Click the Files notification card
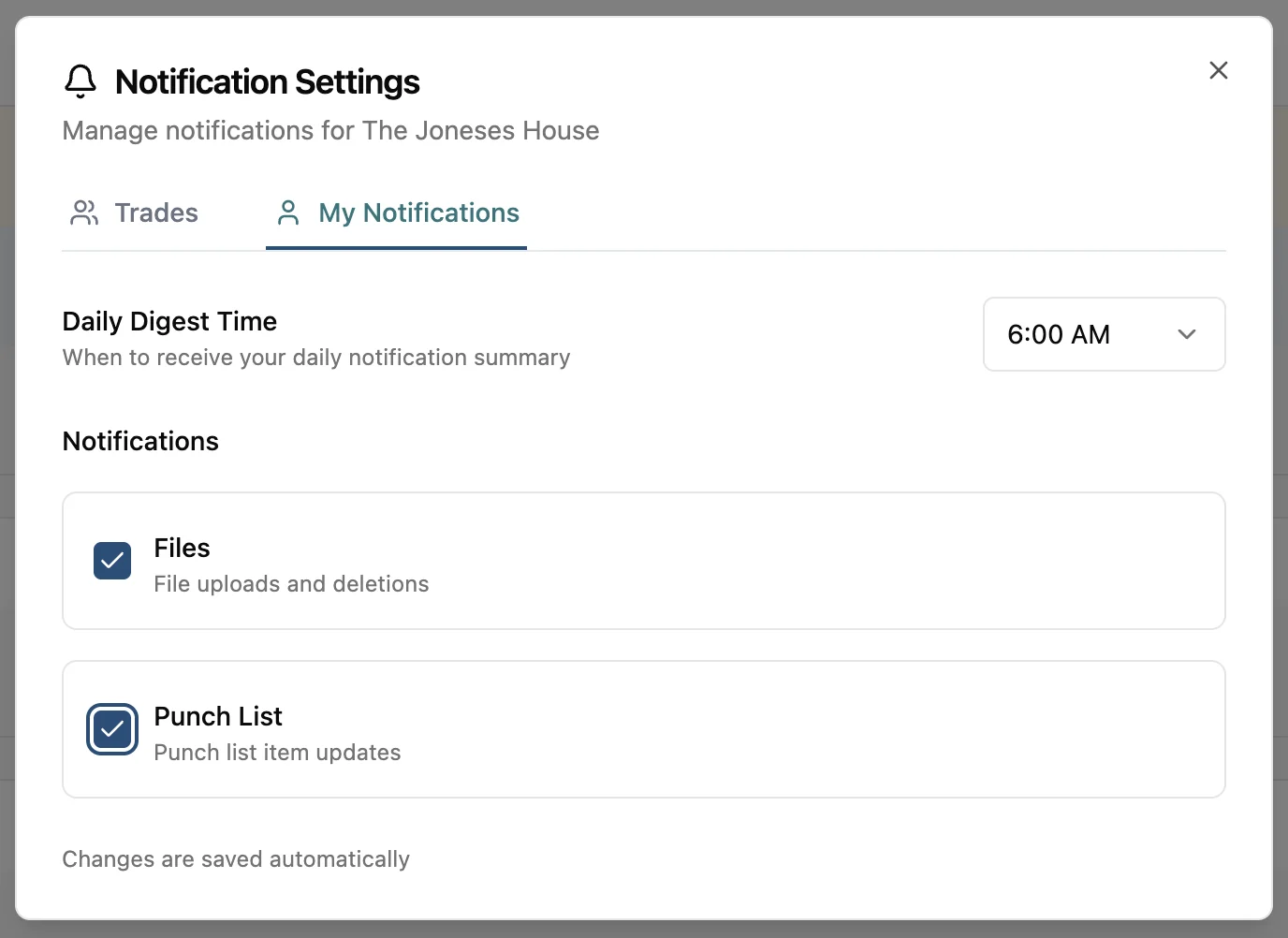Viewport: 1288px width, 938px height. tap(644, 560)
